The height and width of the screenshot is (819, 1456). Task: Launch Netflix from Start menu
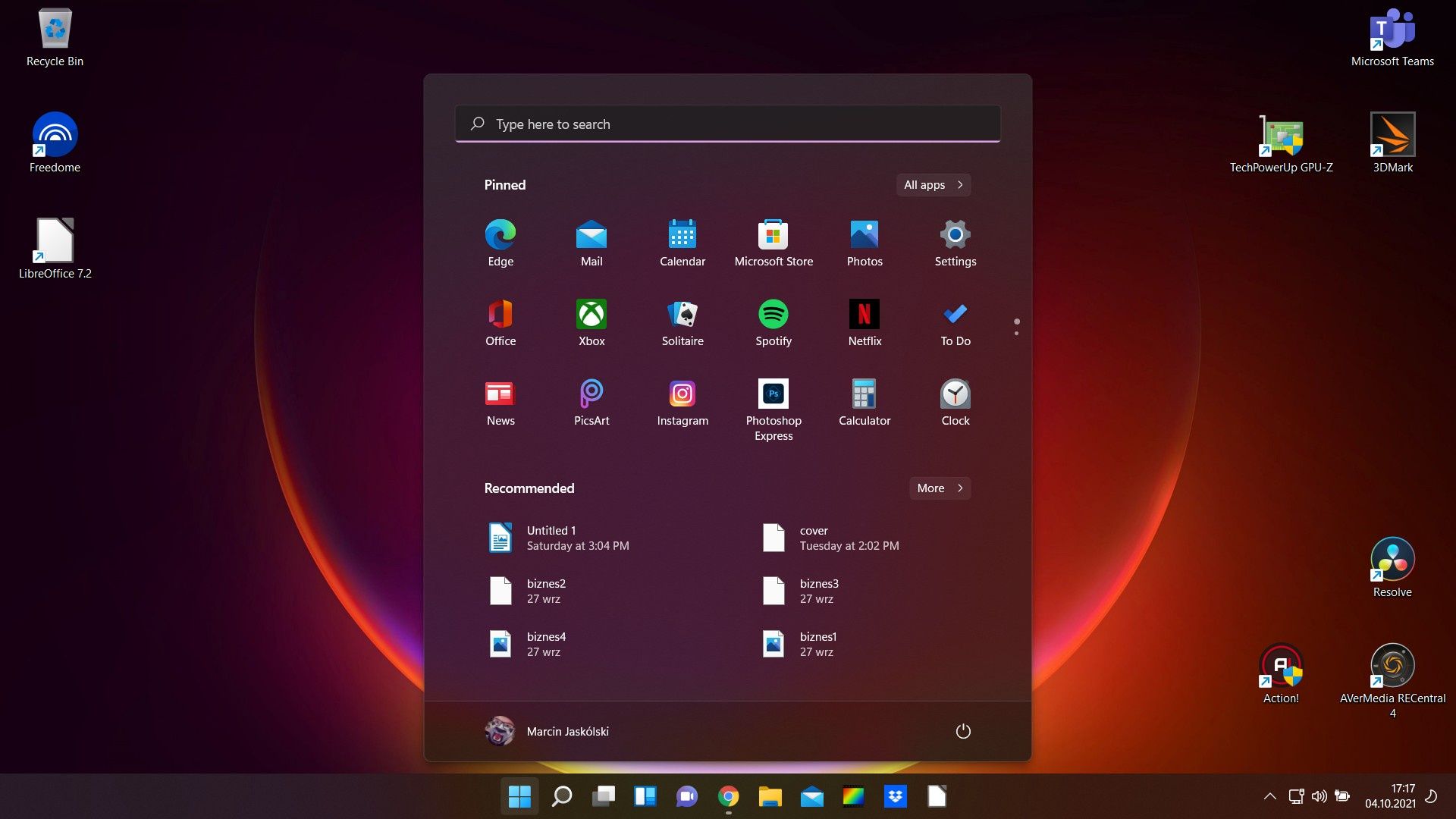[864, 323]
